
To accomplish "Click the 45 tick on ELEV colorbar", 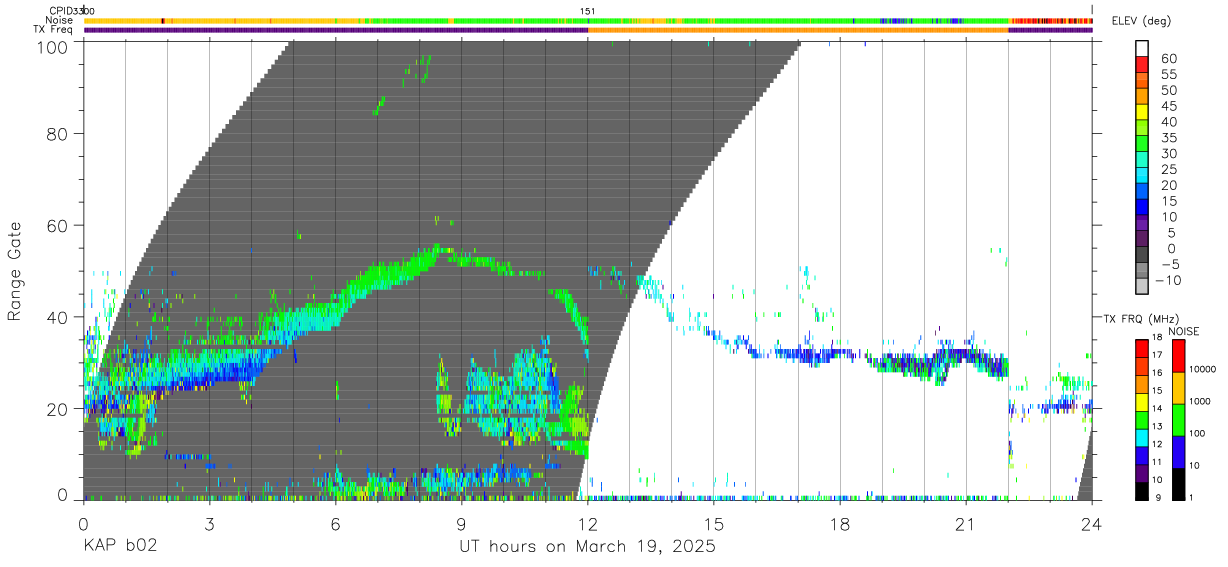I will [x=1168, y=106].
